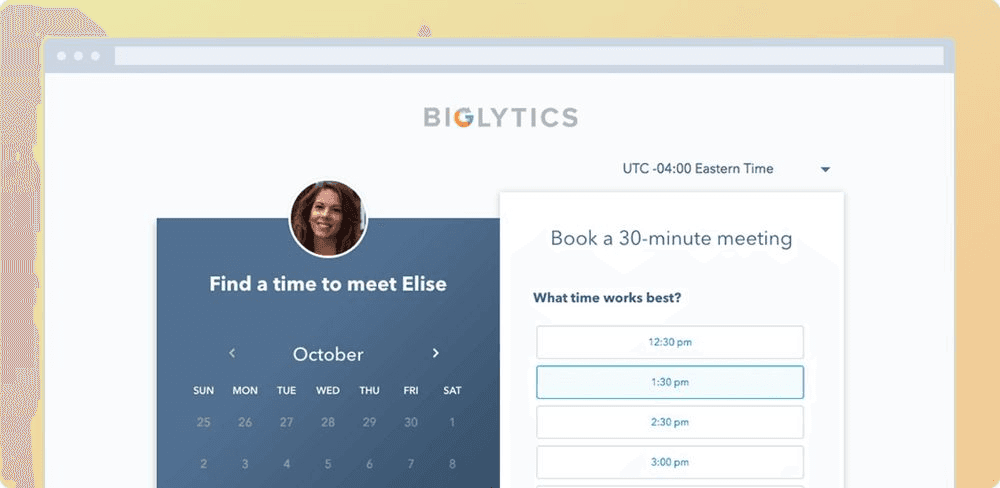Select date 26 under MON
The image size is (1000, 488).
click(x=245, y=423)
